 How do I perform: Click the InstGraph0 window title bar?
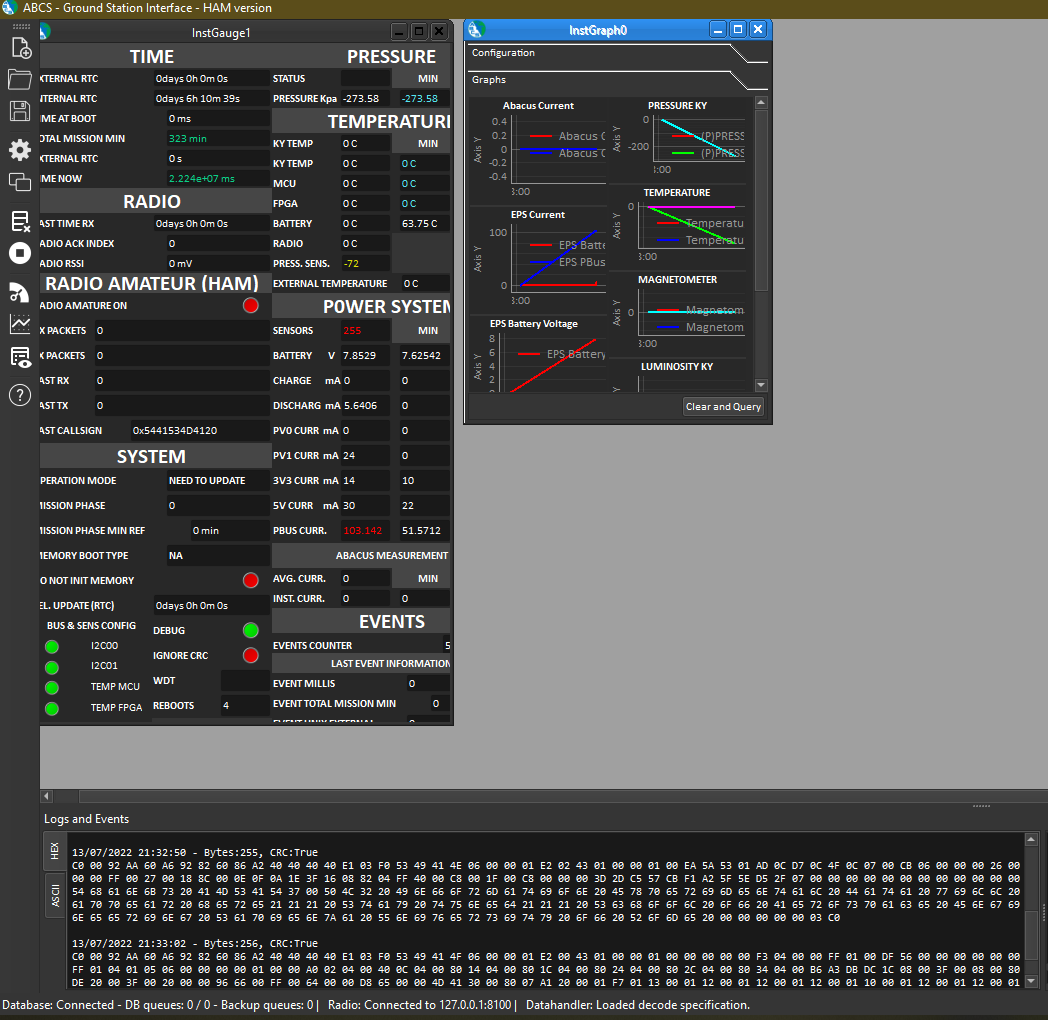598,30
